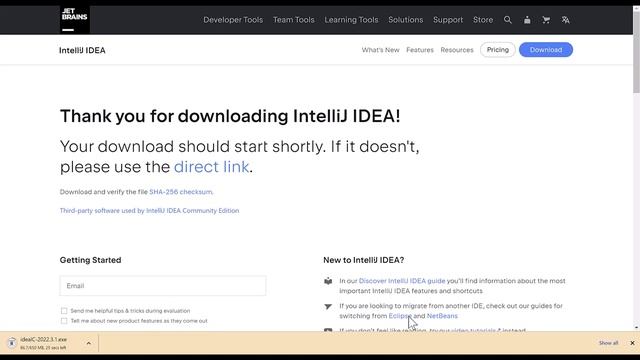
Task: Open the Learning Tools menu
Action: click(x=351, y=20)
